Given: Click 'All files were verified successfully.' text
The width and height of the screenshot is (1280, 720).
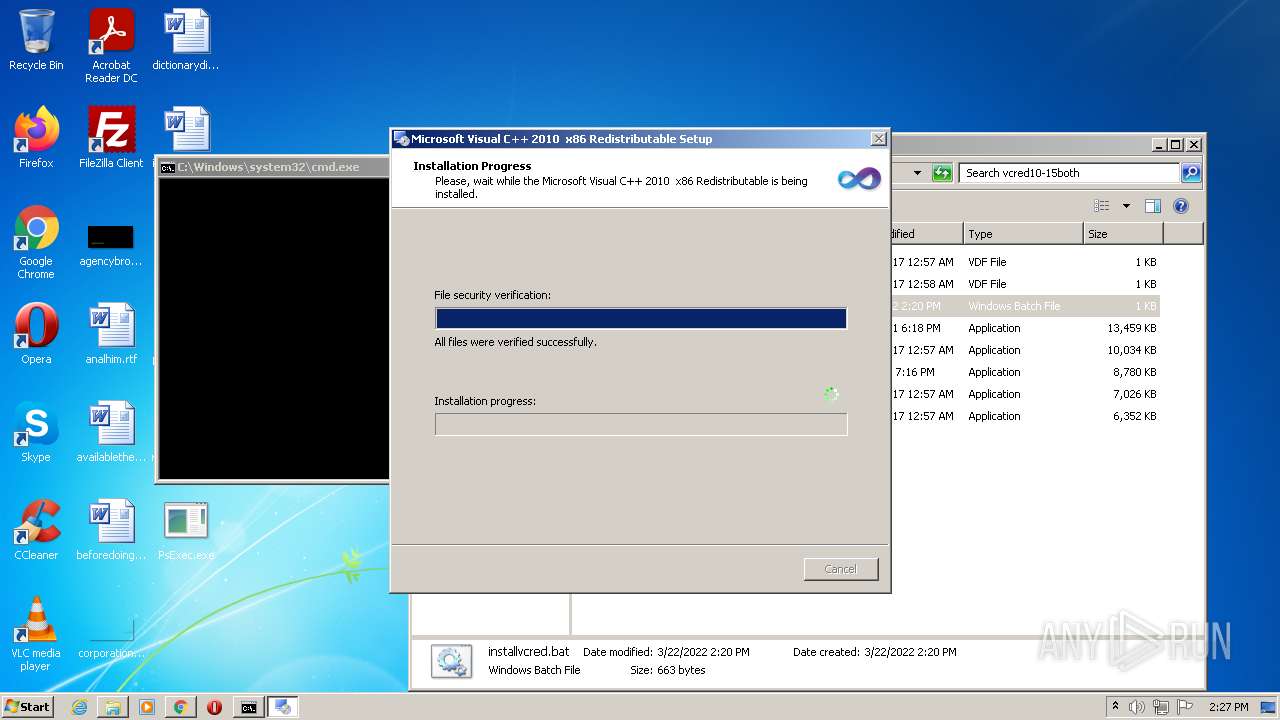Looking at the screenshot, I should tap(515, 342).
